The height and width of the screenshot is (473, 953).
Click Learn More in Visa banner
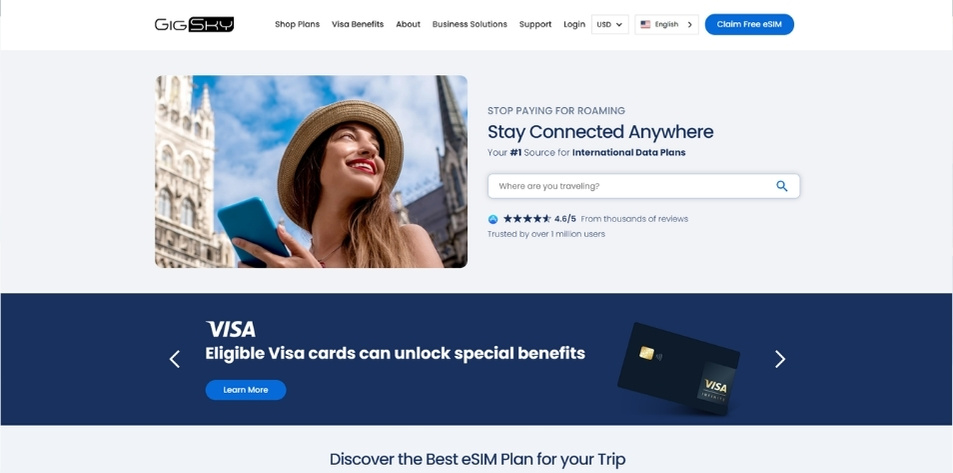click(x=246, y=390)
